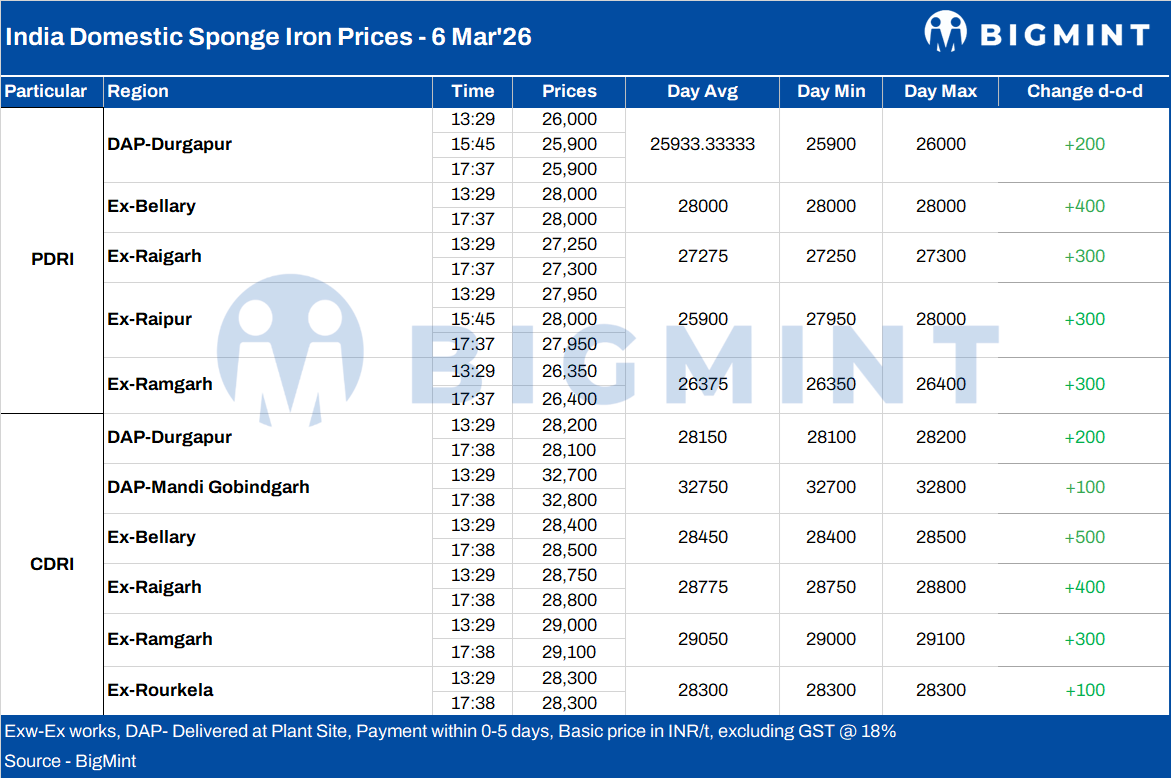The image size is (1171, 778).
Task: Click the Ex-Rourkela region cell
Action: pos(160,690)
